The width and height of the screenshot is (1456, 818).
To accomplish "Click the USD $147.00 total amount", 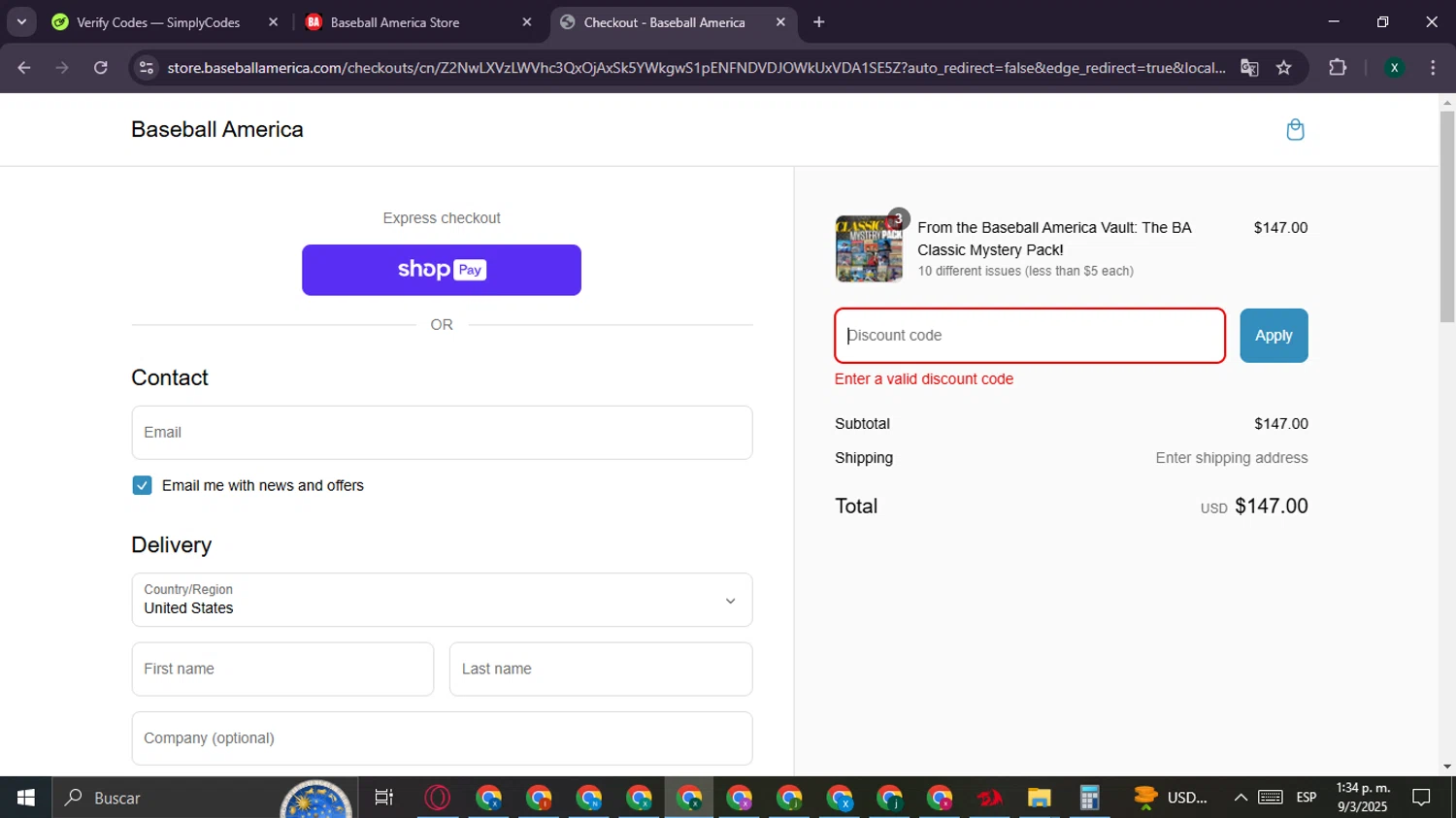I will coord(1254,507).
